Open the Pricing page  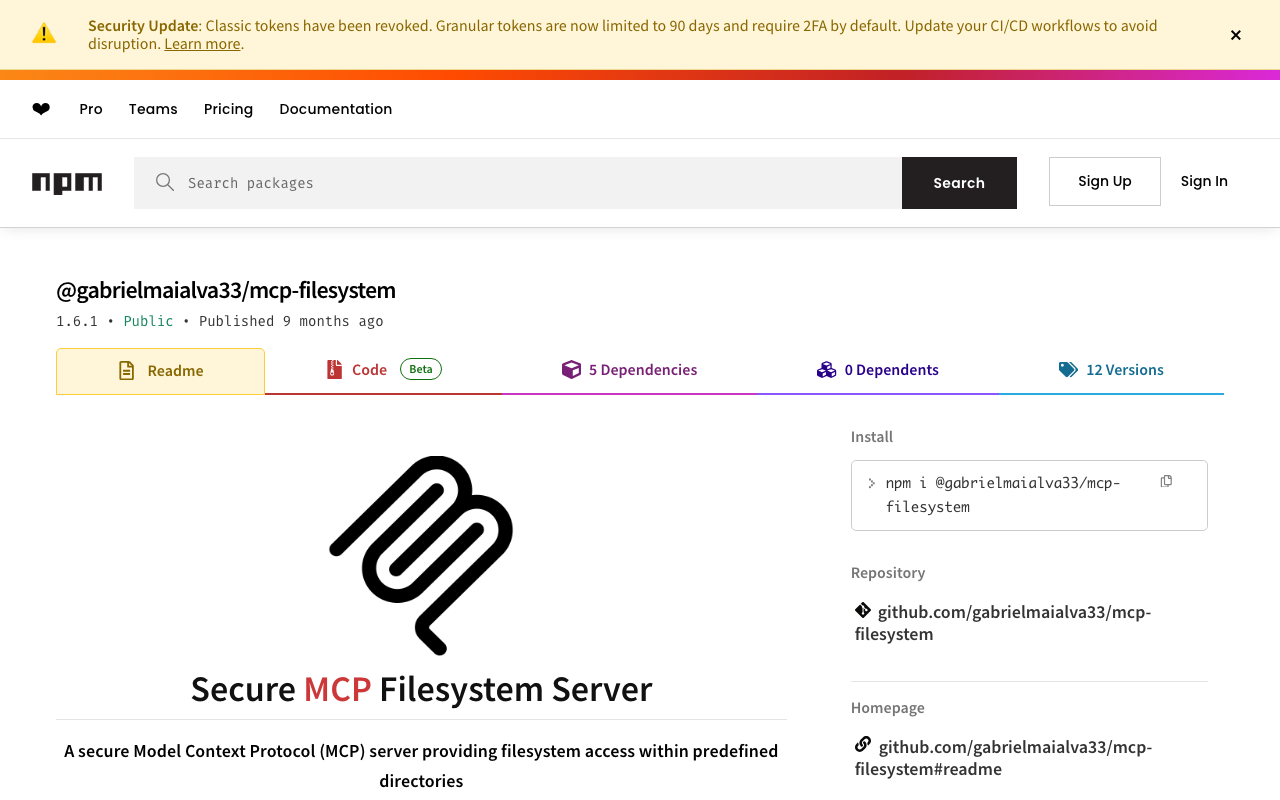(228, 109)
